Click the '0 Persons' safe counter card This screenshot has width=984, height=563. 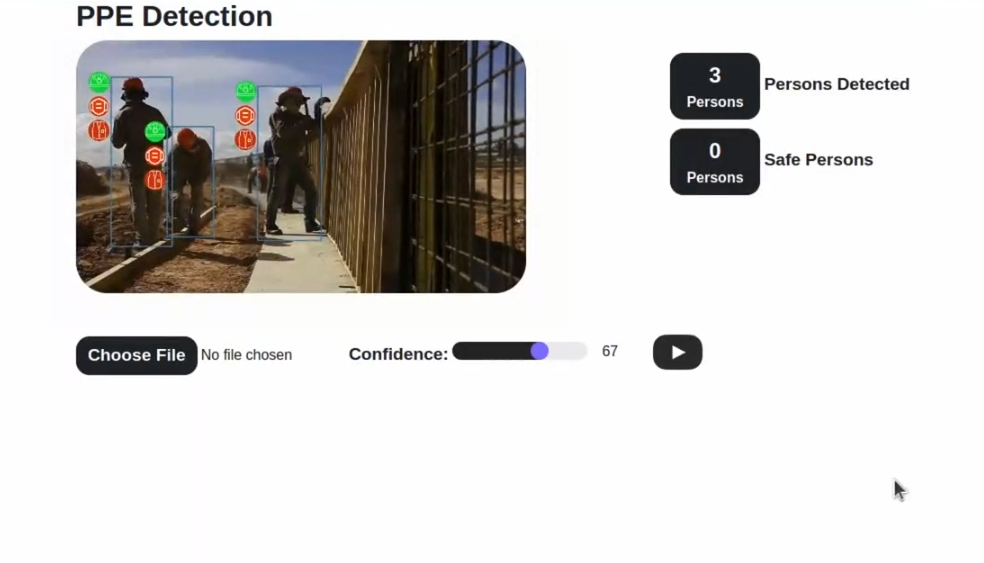(x=715, y=162)
